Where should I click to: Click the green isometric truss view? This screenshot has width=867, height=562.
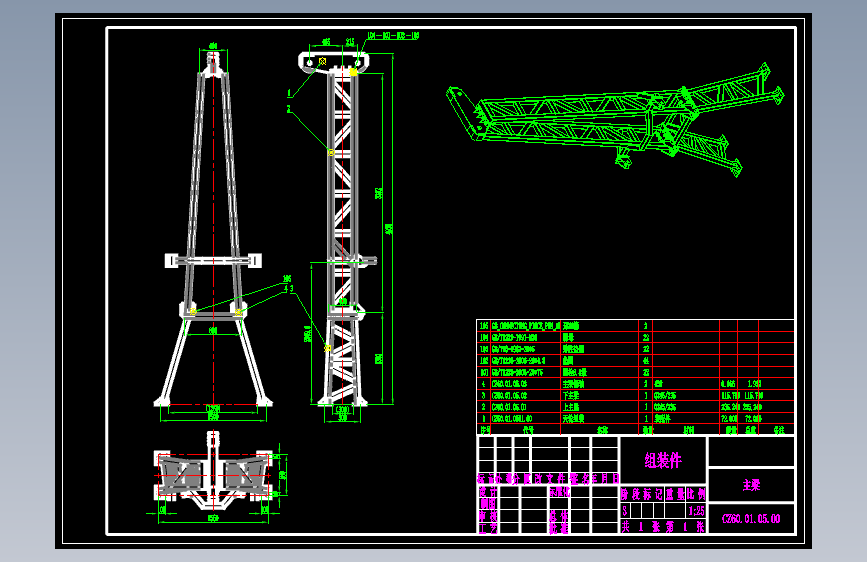(615, 119)
